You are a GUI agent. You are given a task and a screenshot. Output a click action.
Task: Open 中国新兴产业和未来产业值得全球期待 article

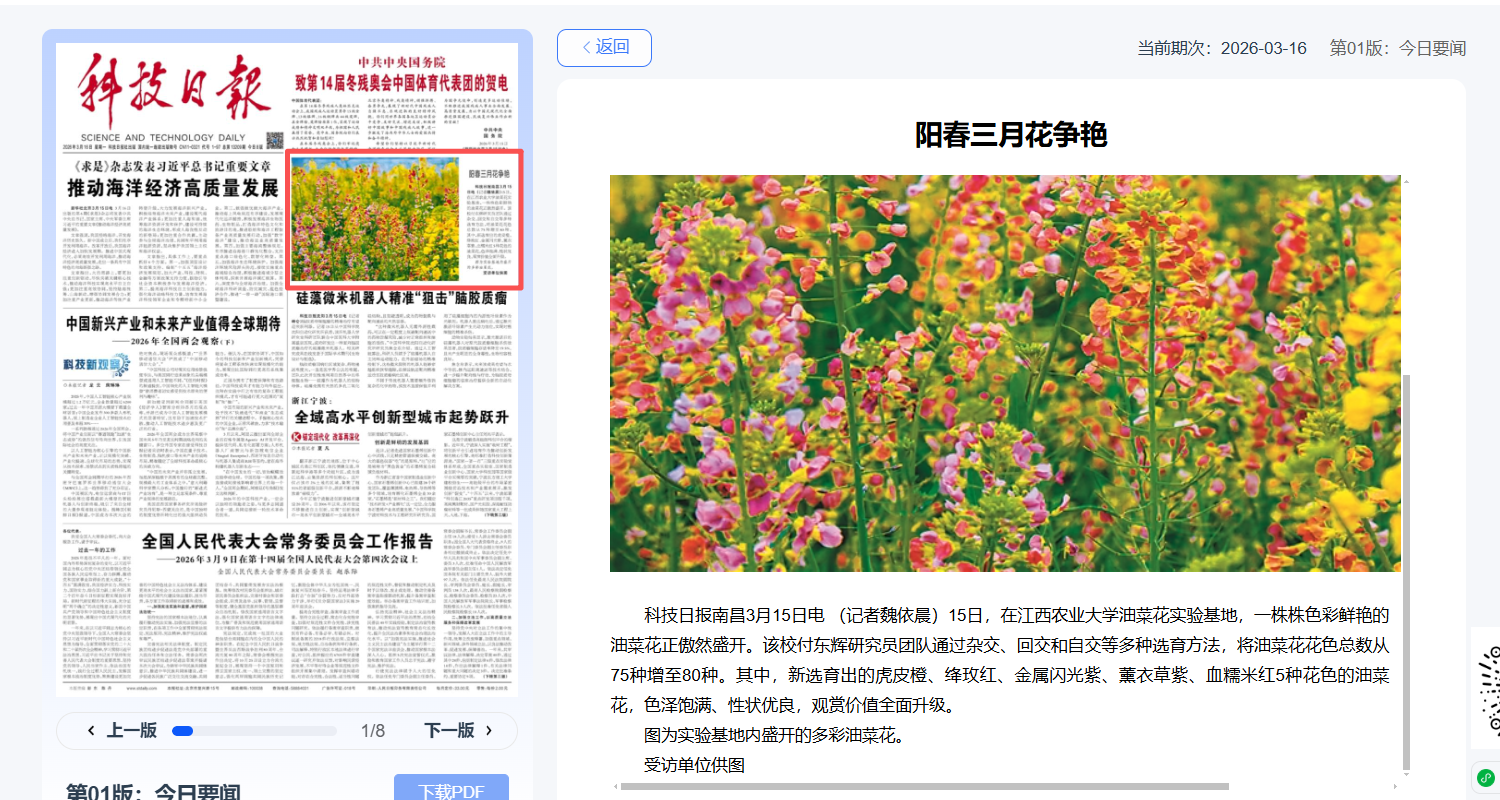click(172, 324)
